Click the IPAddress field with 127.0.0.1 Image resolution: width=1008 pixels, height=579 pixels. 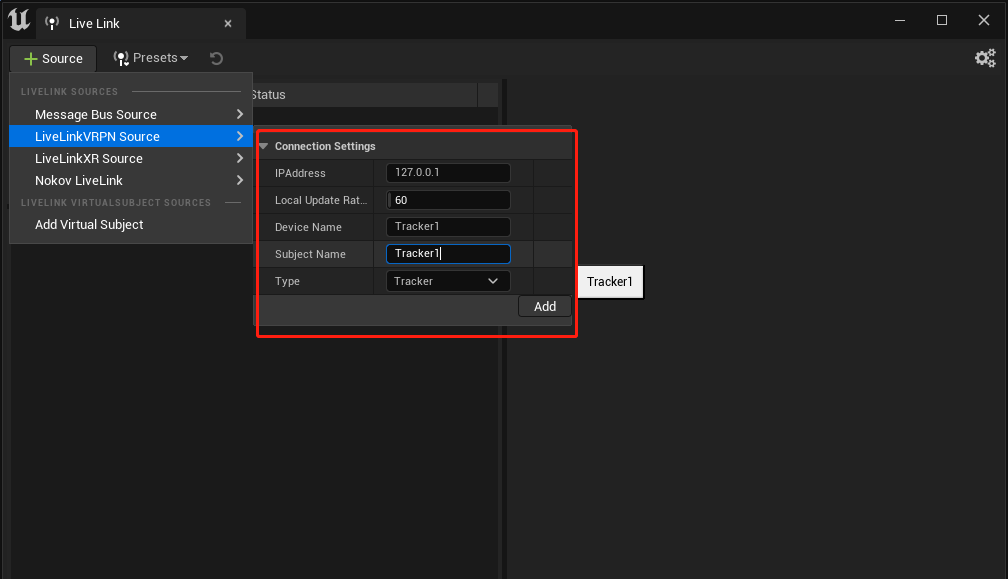[x=448, y=173]
